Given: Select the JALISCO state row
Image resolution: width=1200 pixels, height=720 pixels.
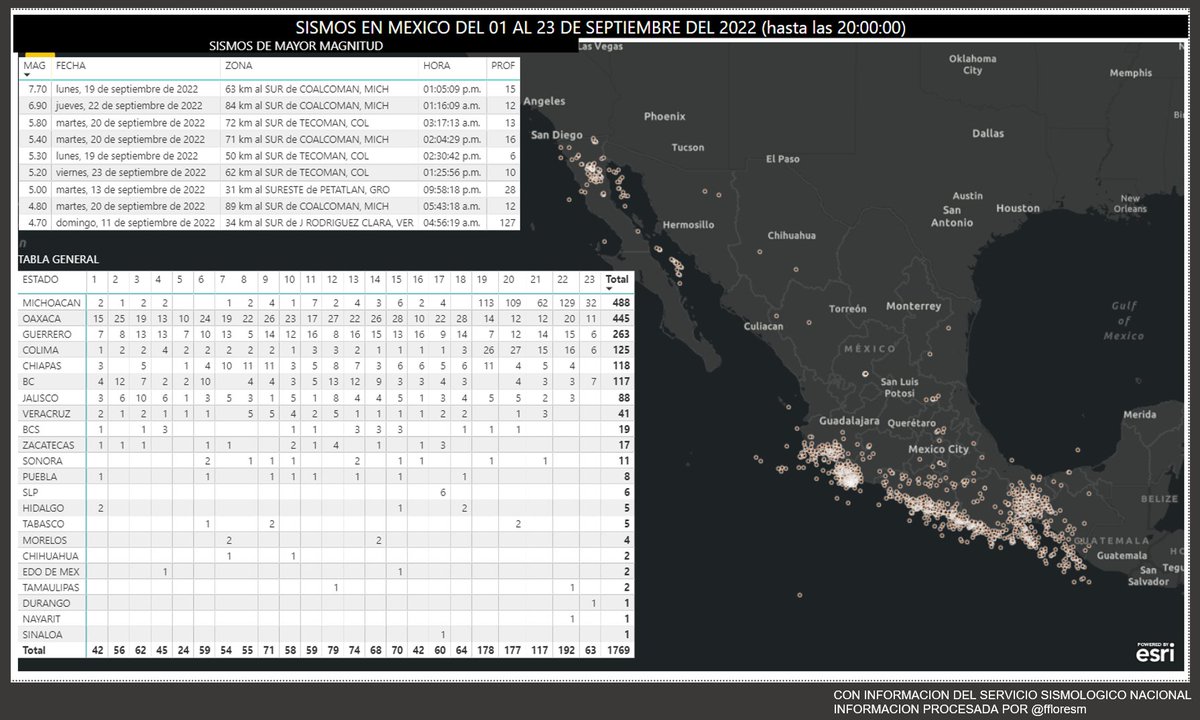Looking at the screenshot, I should 326,397.
